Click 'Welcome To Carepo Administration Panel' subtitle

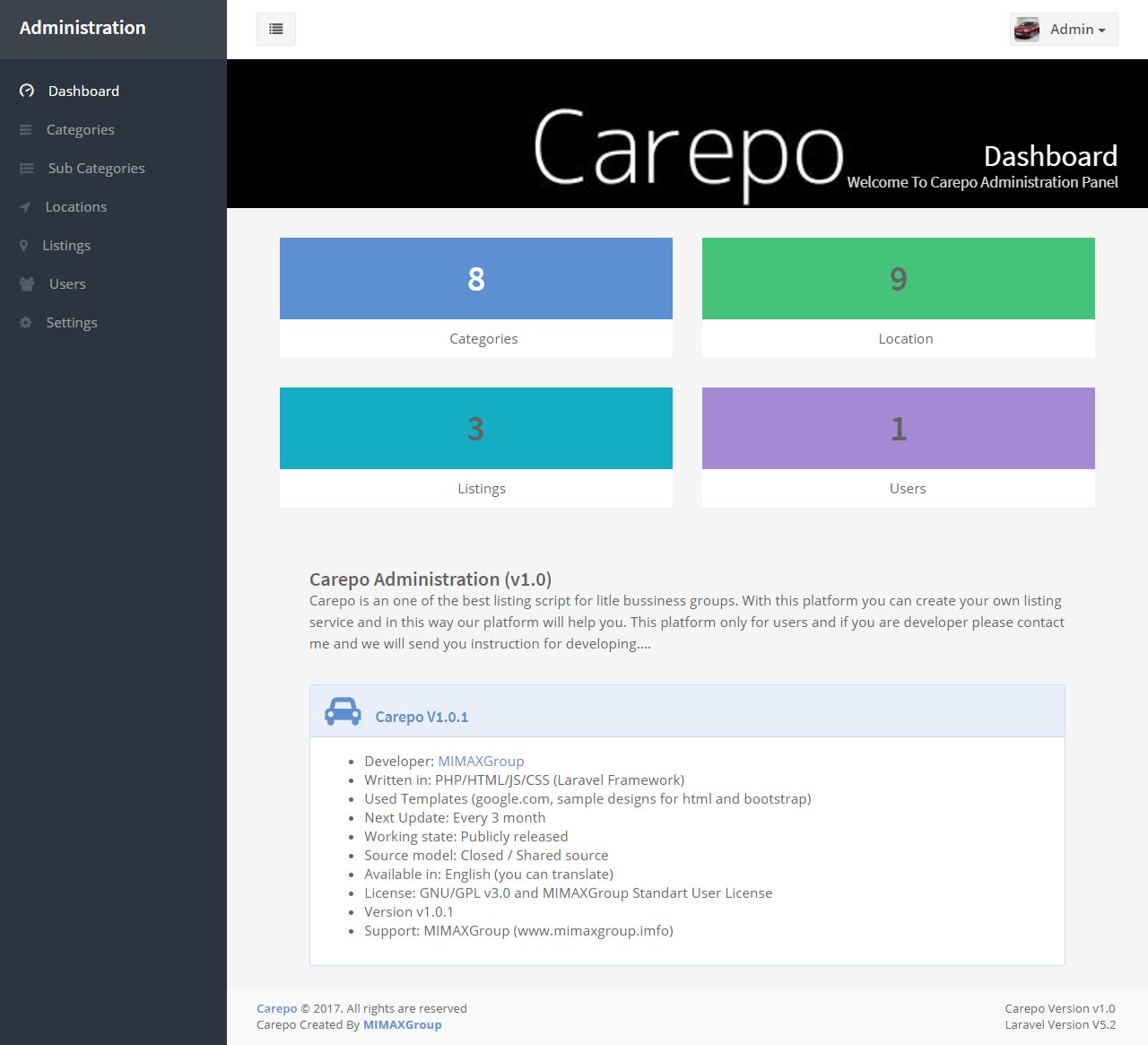coord(982,182)
